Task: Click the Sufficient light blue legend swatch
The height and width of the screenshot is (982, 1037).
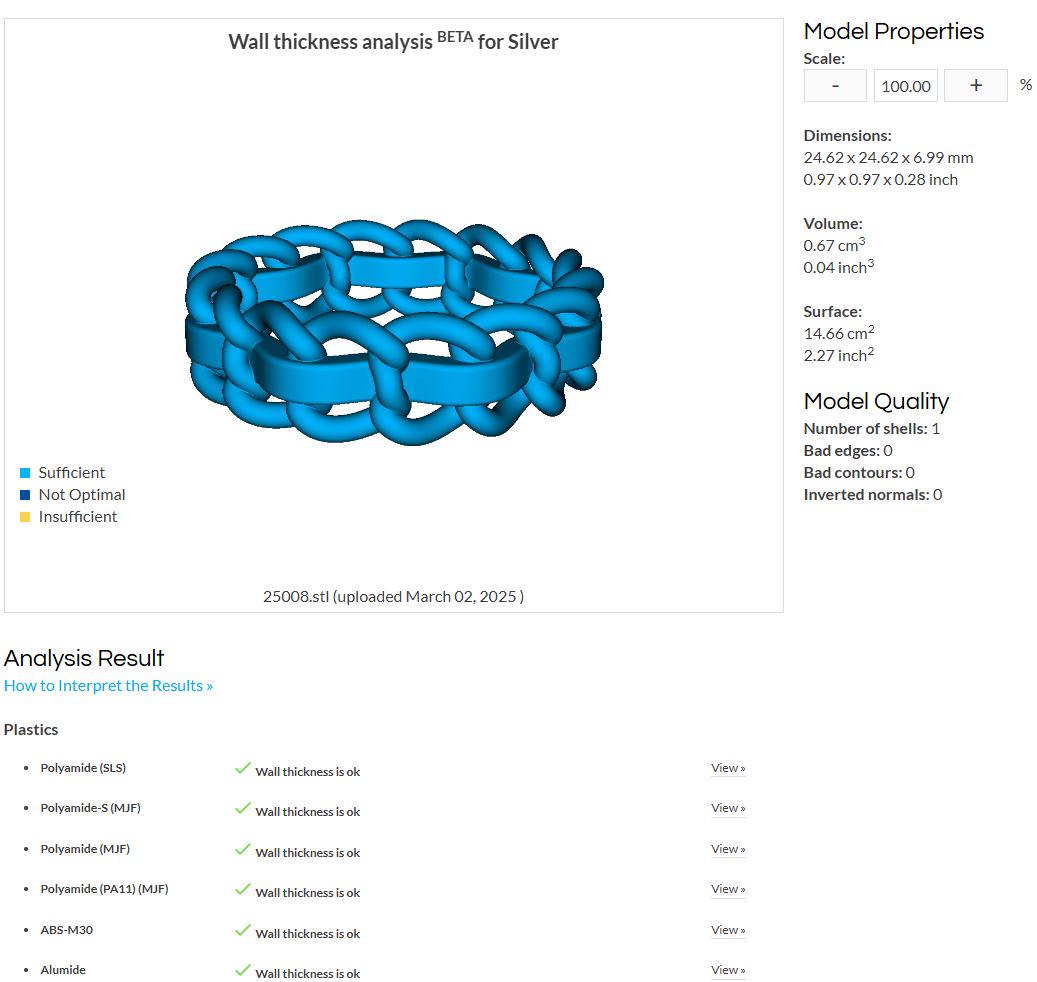Action: pyautogui.click(x=25, y=473)
